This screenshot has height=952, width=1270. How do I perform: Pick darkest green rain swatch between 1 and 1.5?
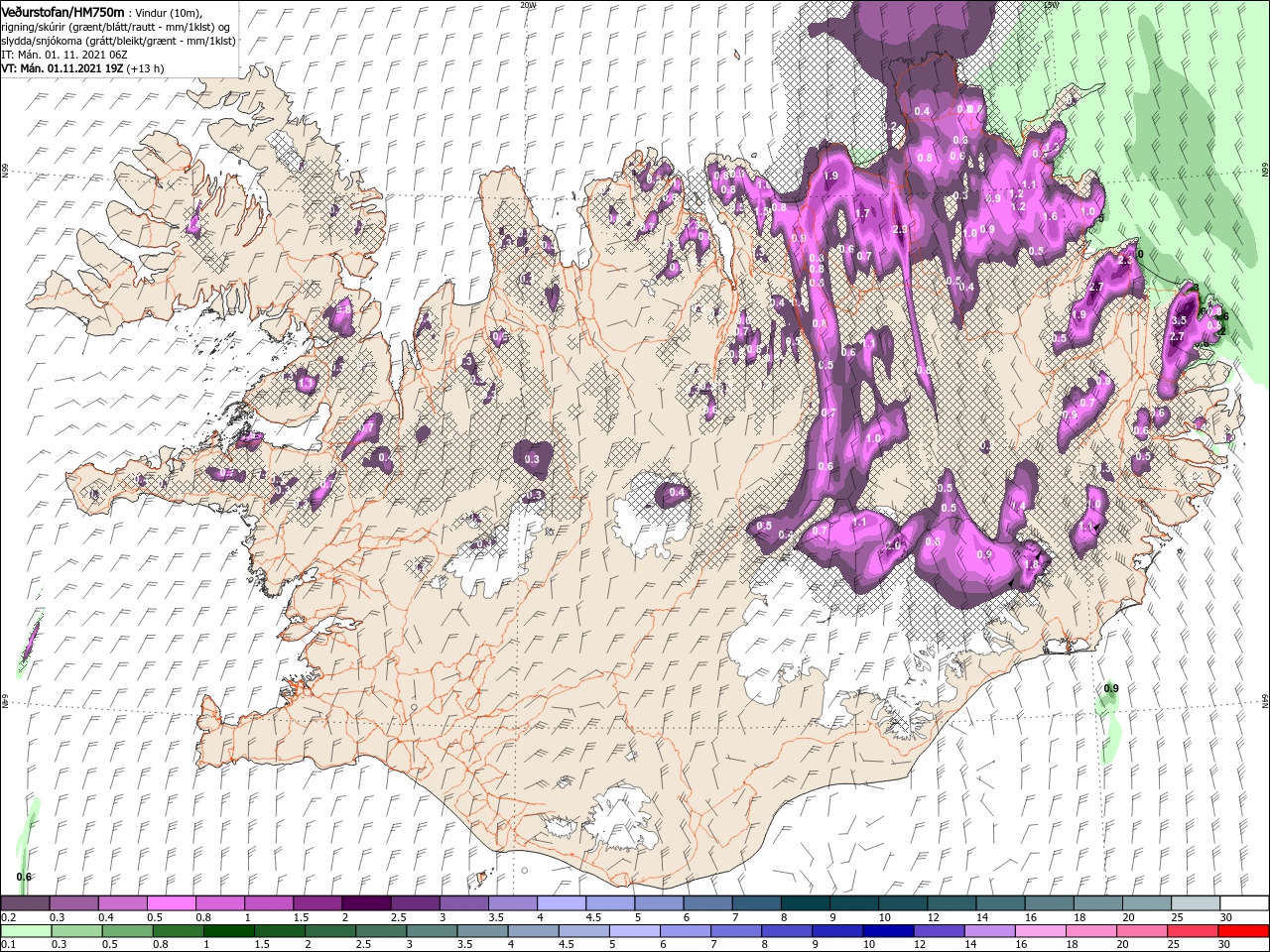229,931
